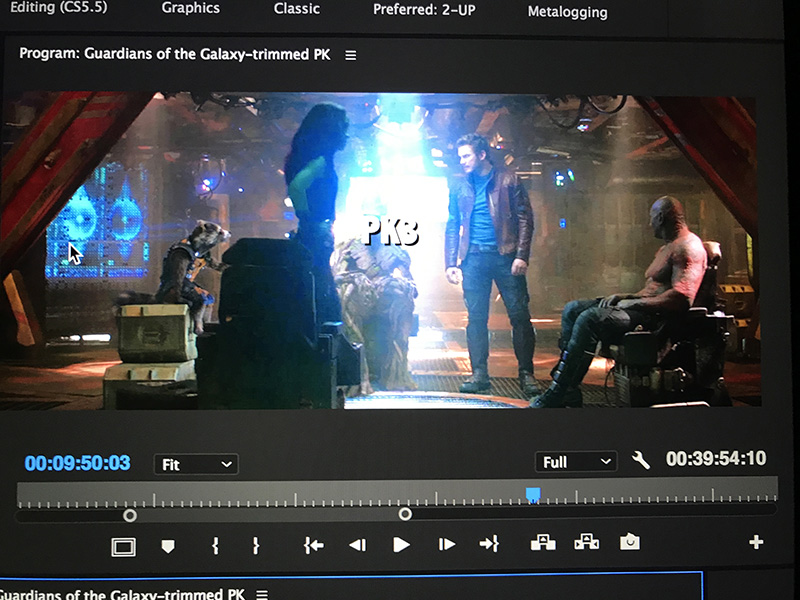Step forward one frame
Screen dimensions: 800x600
pos(447,544)
